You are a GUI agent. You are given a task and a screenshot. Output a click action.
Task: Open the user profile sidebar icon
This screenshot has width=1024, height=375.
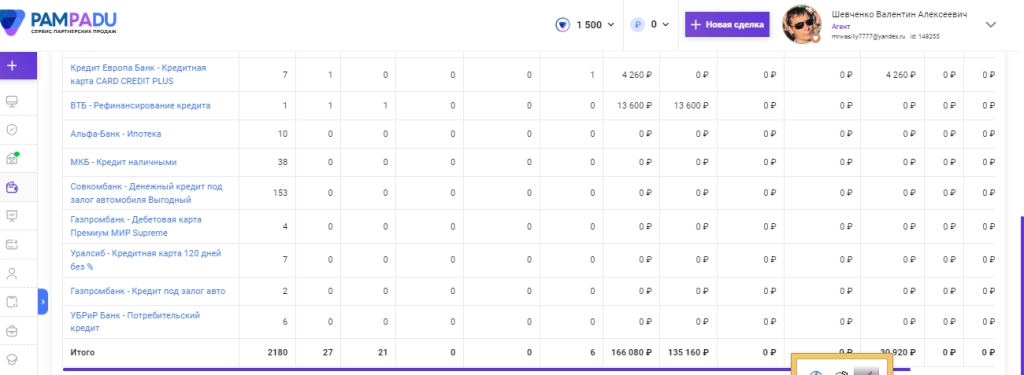click(12, 273)
